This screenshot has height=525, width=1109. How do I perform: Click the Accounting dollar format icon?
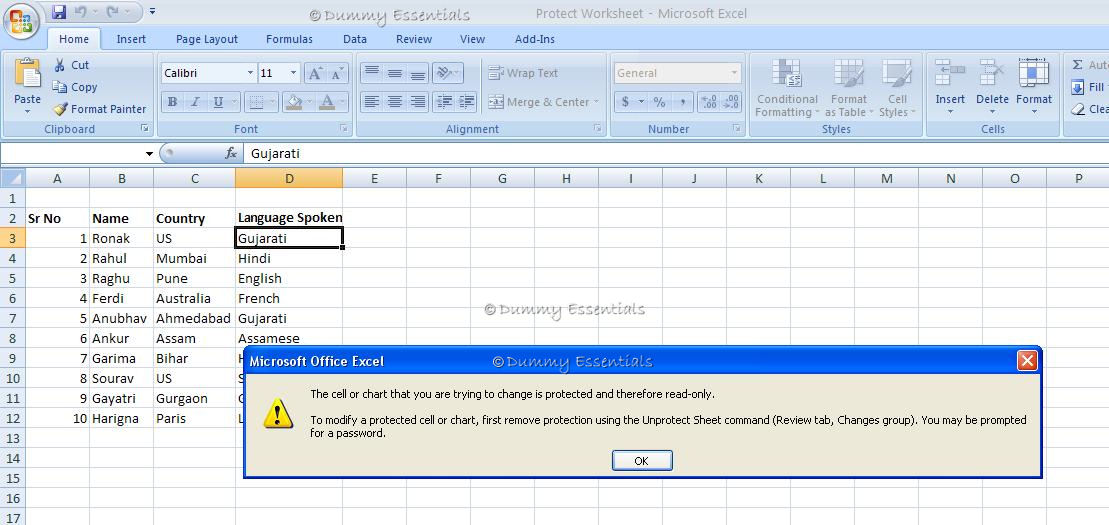coord(625,102)
